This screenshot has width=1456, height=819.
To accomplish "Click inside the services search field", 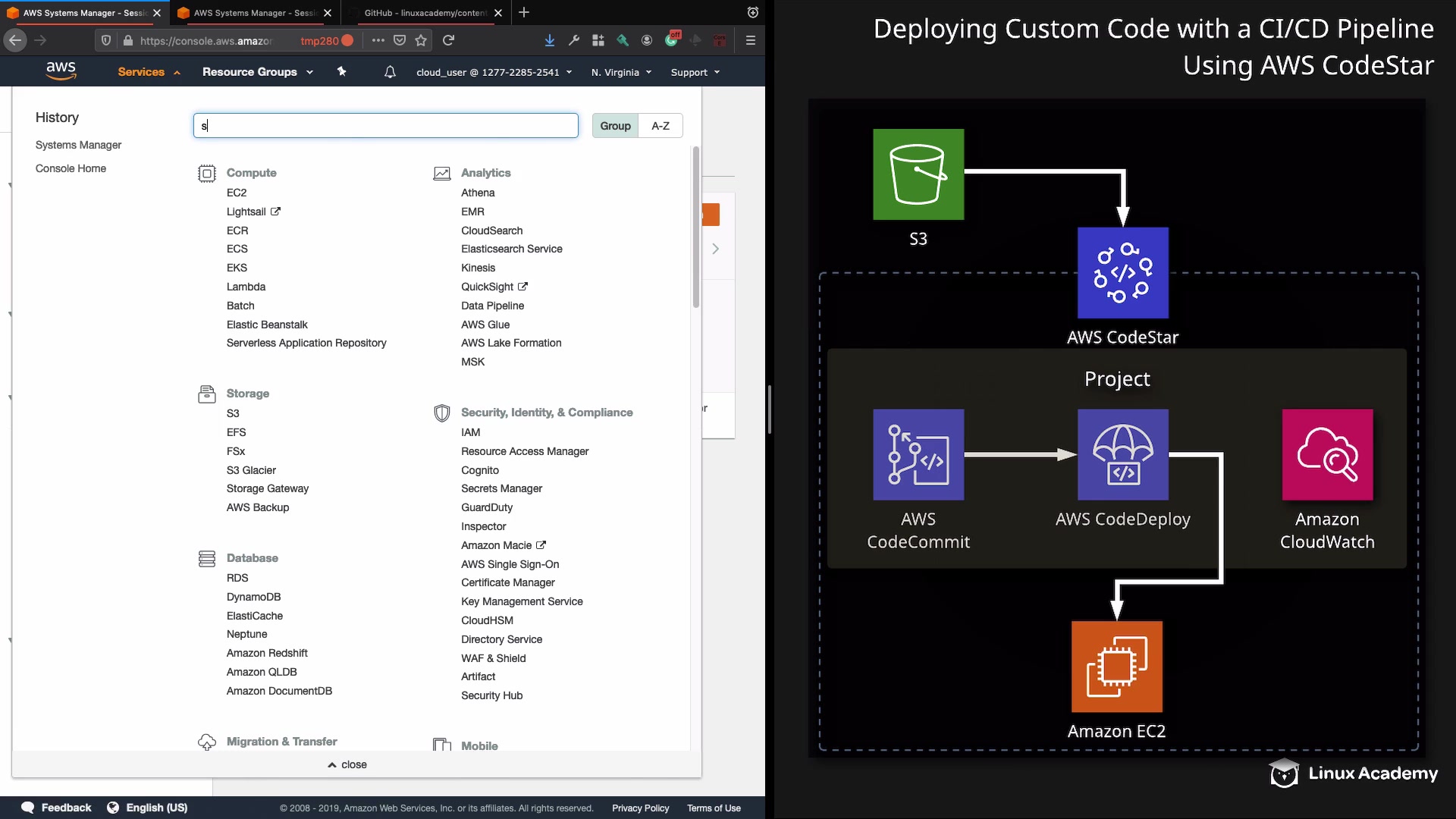I will [x=385, y=126].
